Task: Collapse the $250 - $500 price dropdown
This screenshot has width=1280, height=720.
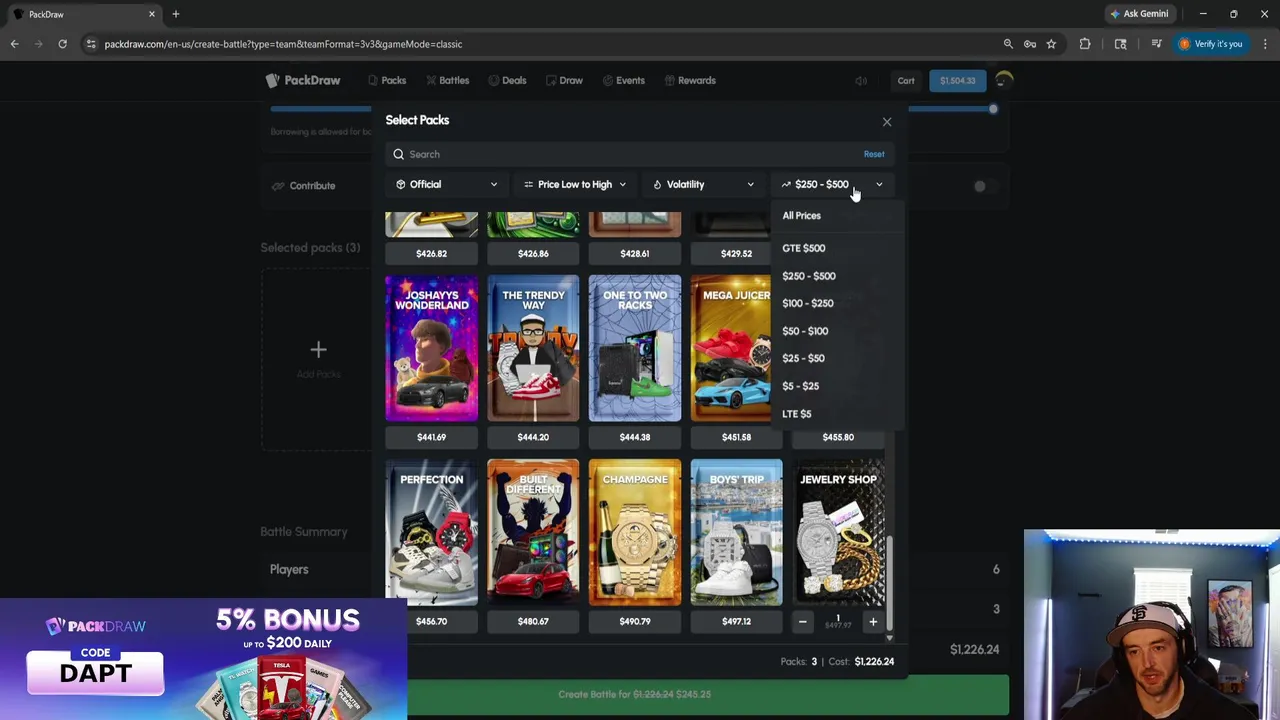Action: pyautogui.click(x=831, y=184)
